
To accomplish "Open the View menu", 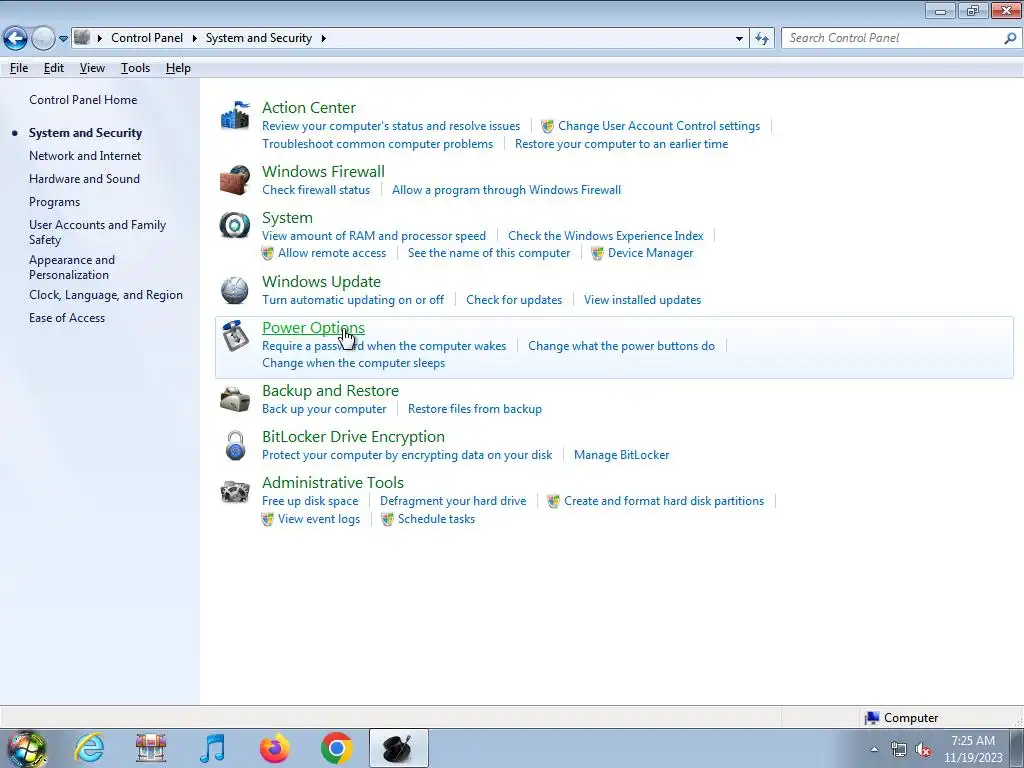I will coord(92,68).
